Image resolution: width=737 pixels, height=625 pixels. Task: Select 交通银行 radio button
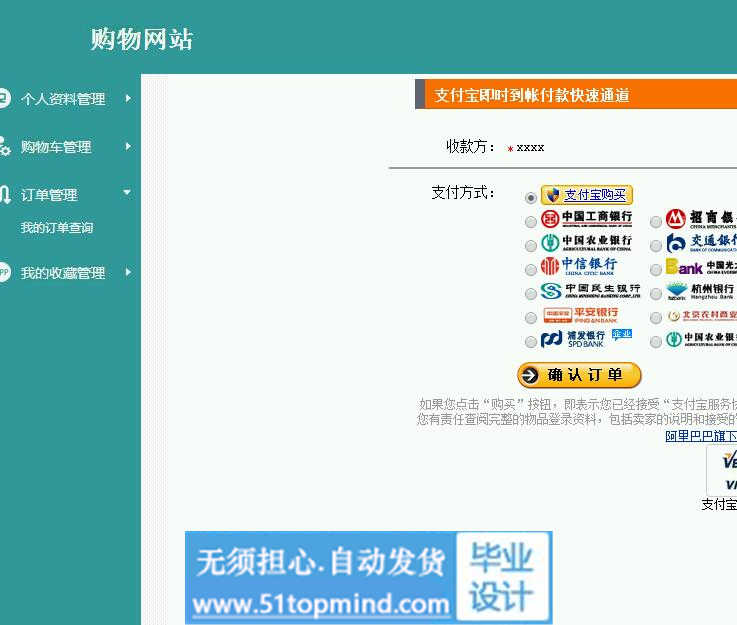656,245
